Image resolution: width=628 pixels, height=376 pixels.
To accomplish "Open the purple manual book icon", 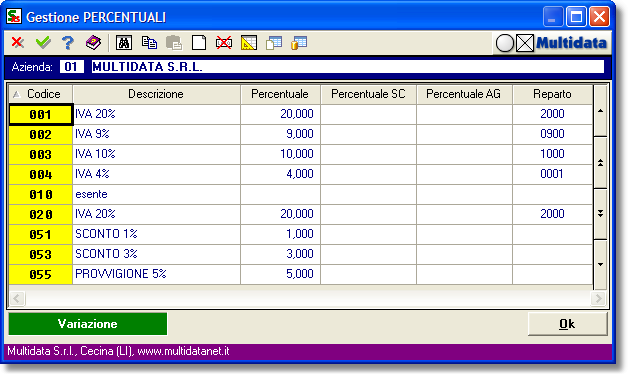I will (x=93, y=42).
